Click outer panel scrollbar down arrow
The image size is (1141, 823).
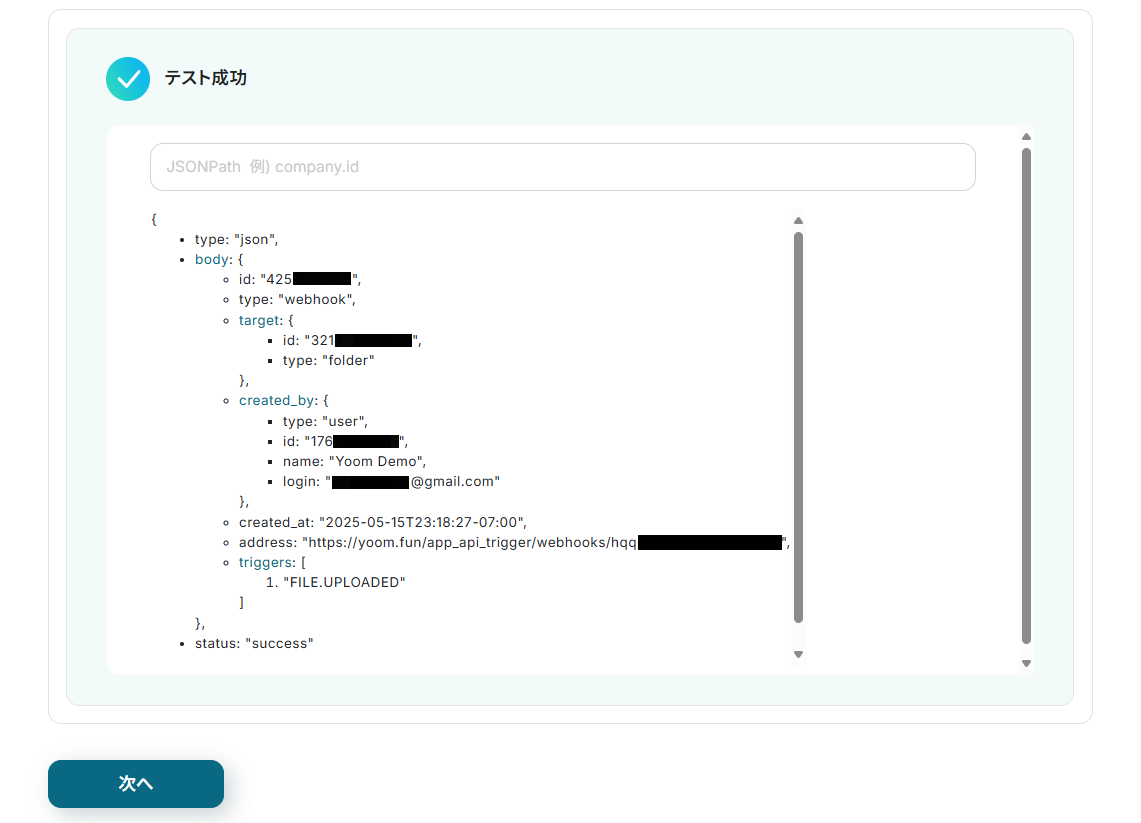[x=1026, y=663]
